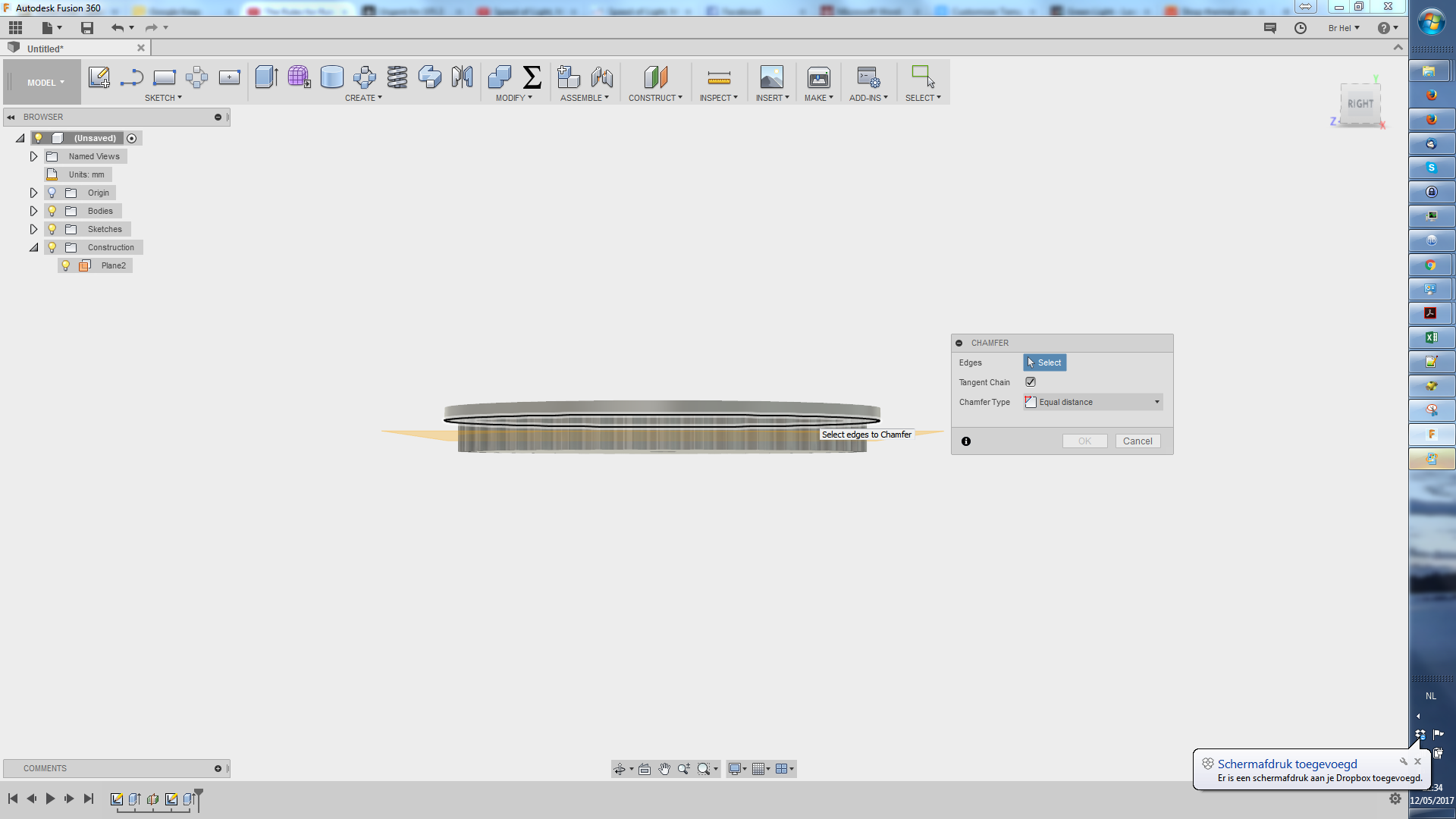Toggle visibility of Bodies folder
The image size is (1456, 819).
[52, 211]
